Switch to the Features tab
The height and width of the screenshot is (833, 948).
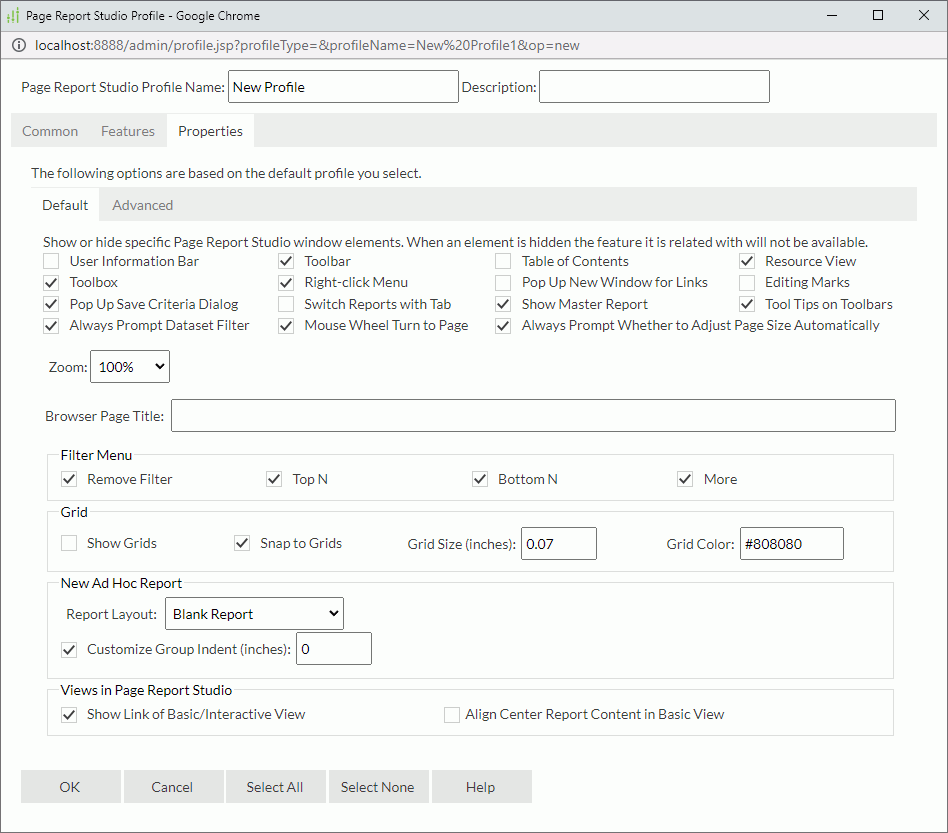128,130
